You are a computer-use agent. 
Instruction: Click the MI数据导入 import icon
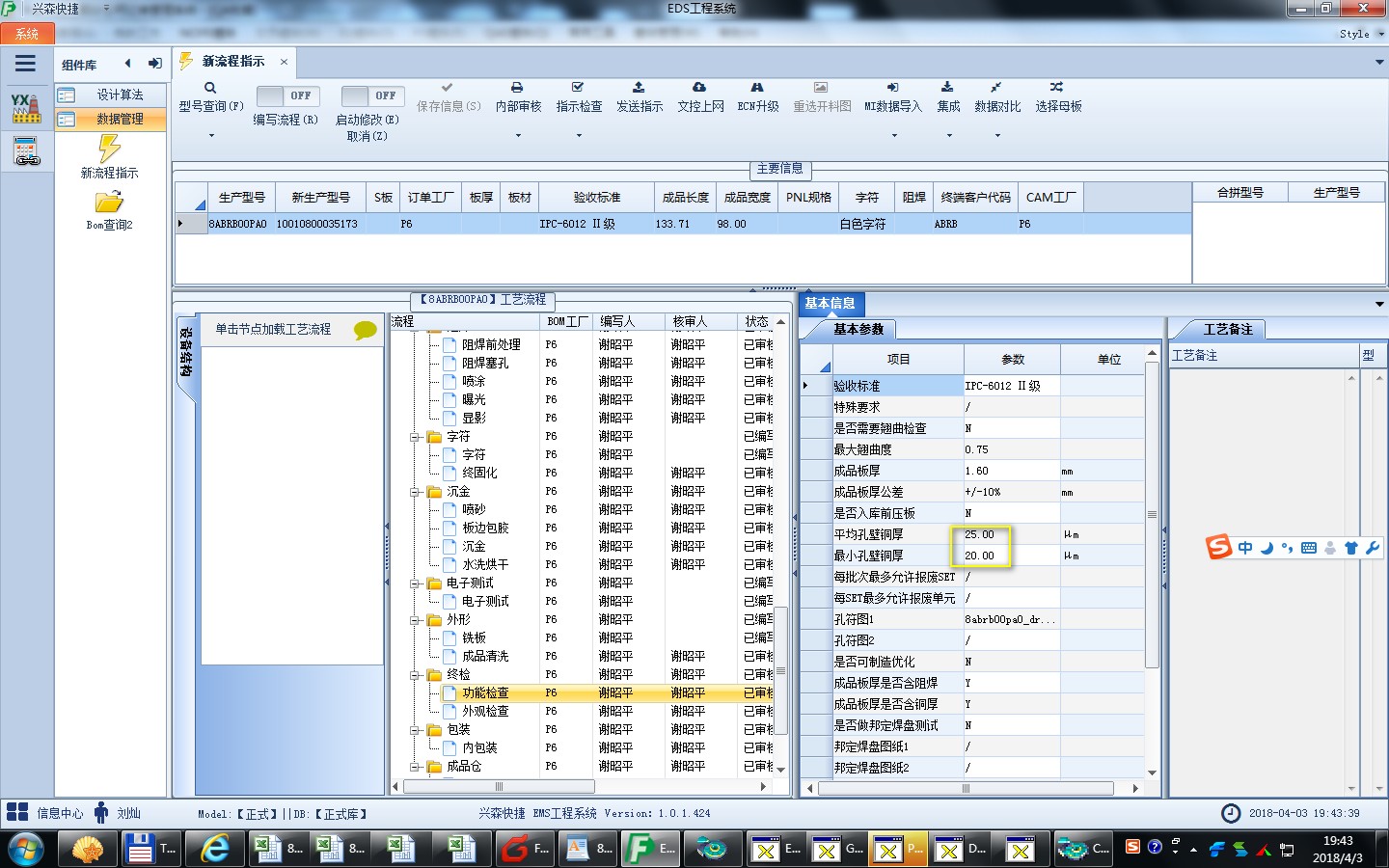[892, 88]
